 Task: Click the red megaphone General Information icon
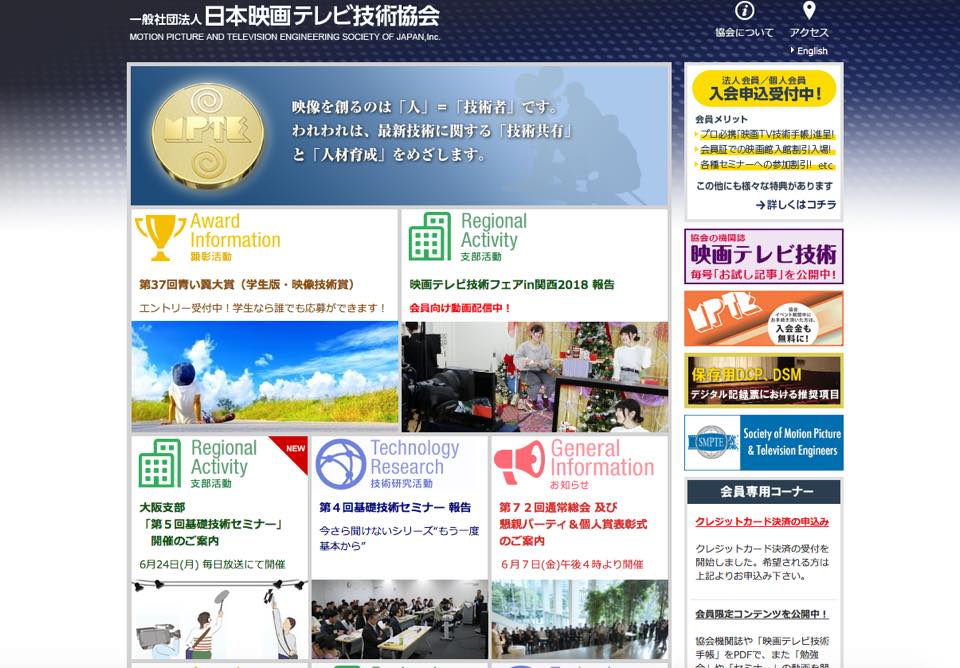[520, 462]
